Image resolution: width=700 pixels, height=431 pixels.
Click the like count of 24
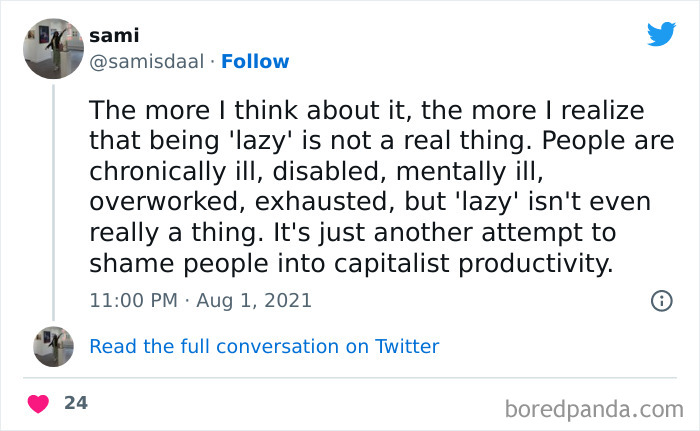pyautogui.click(x=76, y=403)
